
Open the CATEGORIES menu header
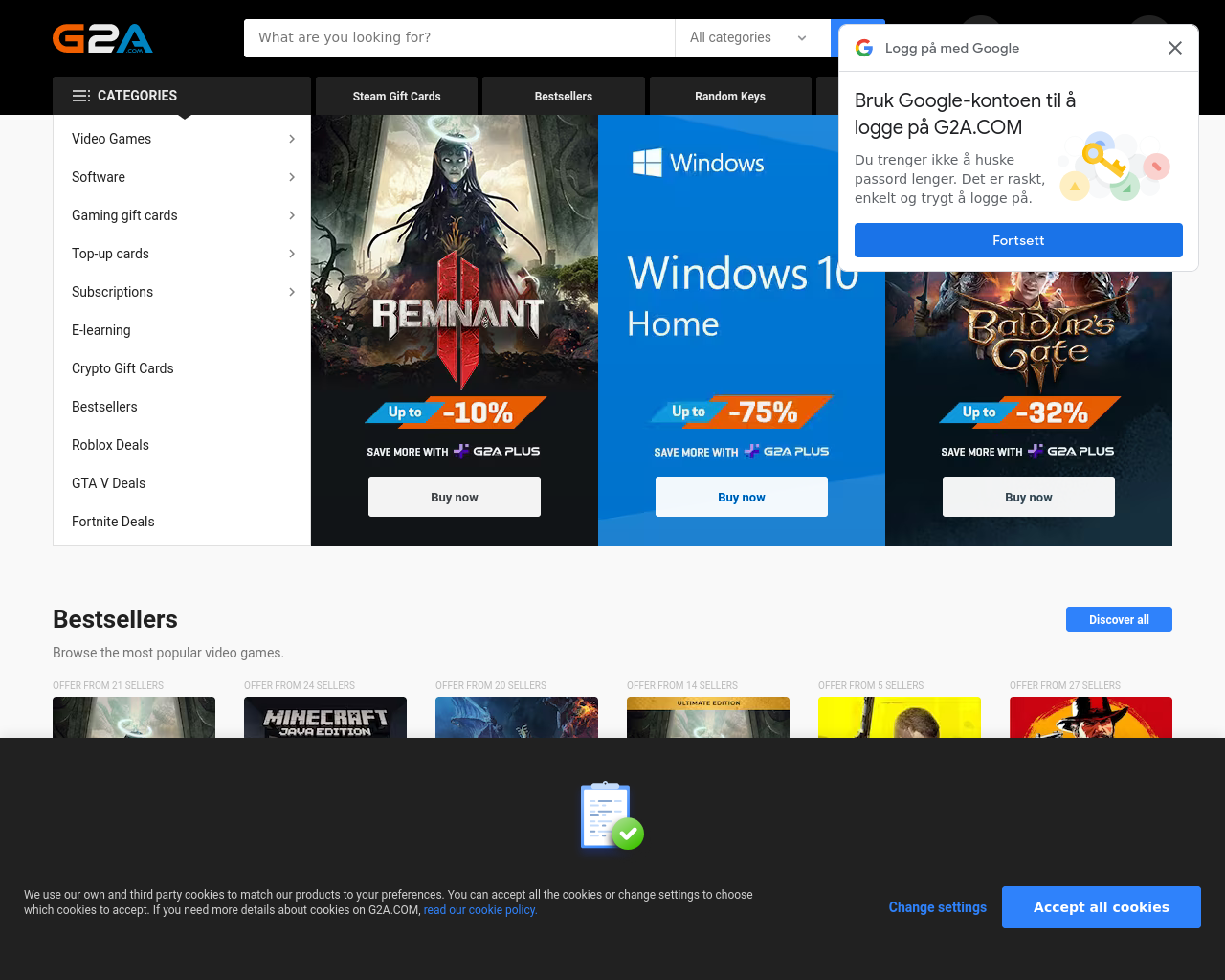(x=182, y=96)
